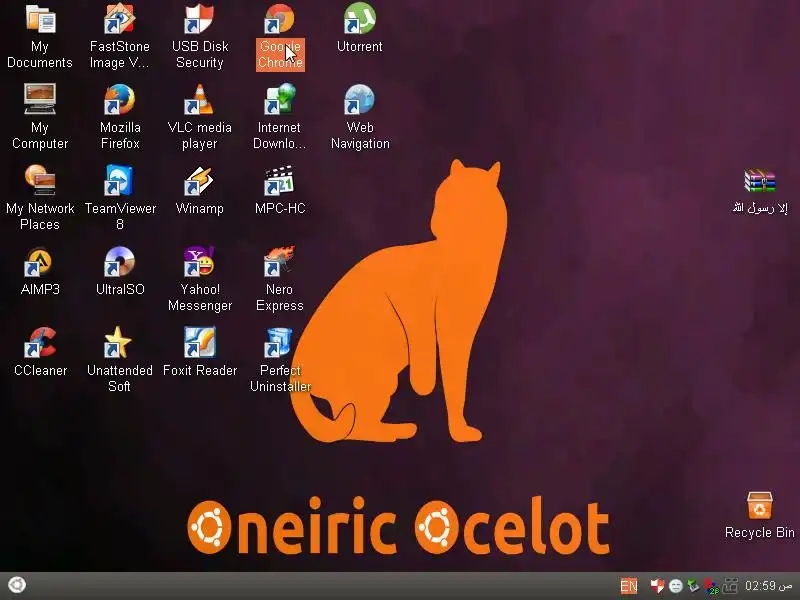Switch the EN language indicator
This screenshot has width=800, height=600.
629,586
